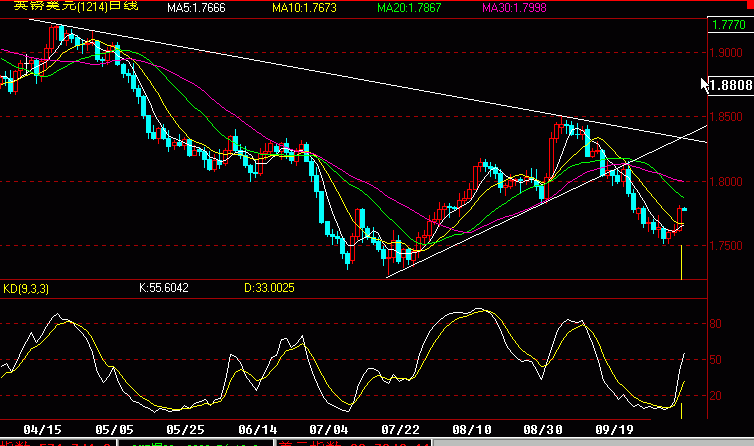Click the latest candlestick at chart's right end

684,209
